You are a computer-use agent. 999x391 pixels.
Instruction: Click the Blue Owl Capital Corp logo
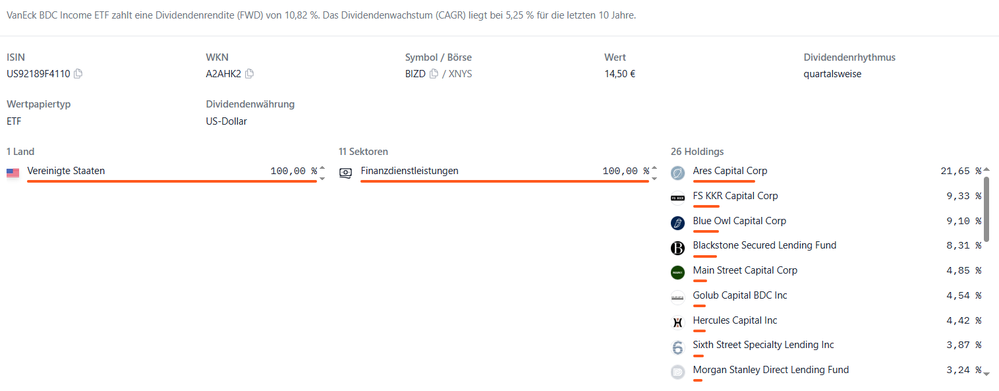tap(678, 223)
